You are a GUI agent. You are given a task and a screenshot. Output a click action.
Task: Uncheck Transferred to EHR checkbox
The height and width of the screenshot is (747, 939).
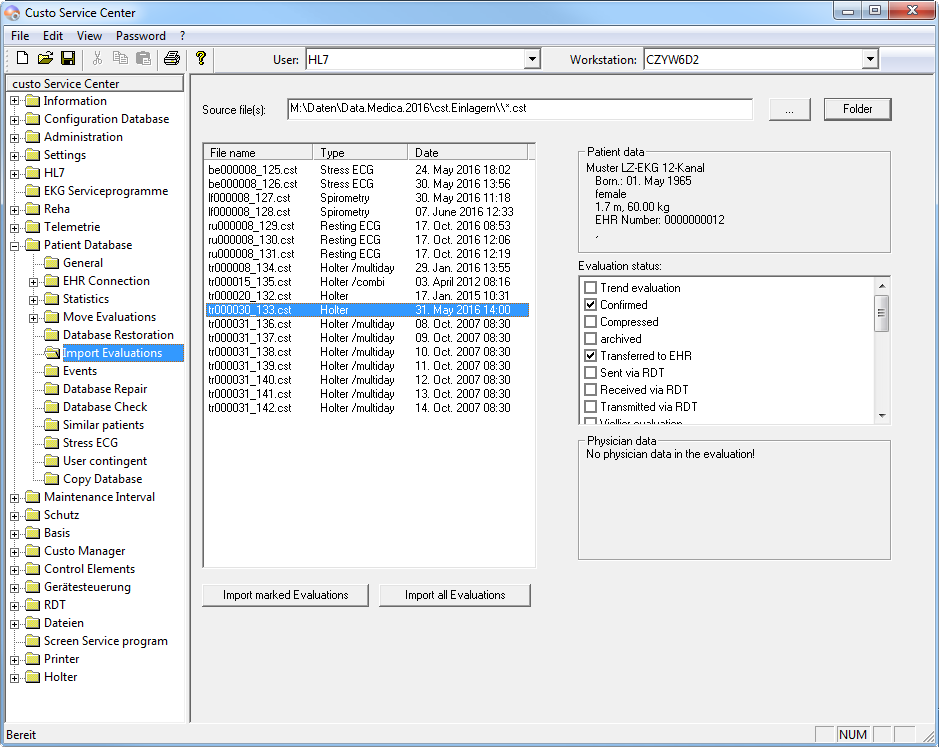point(590,355)
